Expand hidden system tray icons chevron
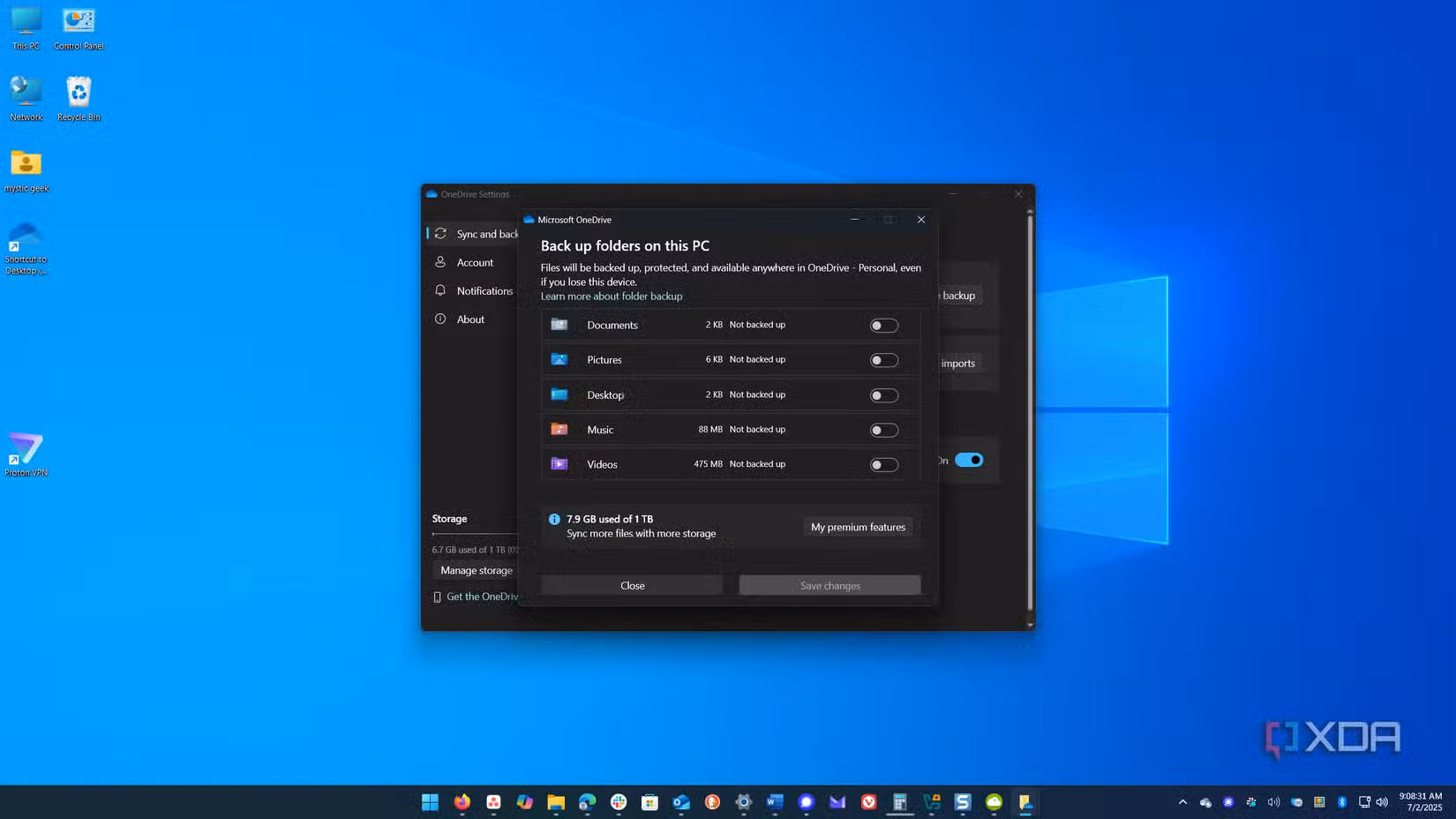The image size is (1456, 819). (x=1182, y=802)
